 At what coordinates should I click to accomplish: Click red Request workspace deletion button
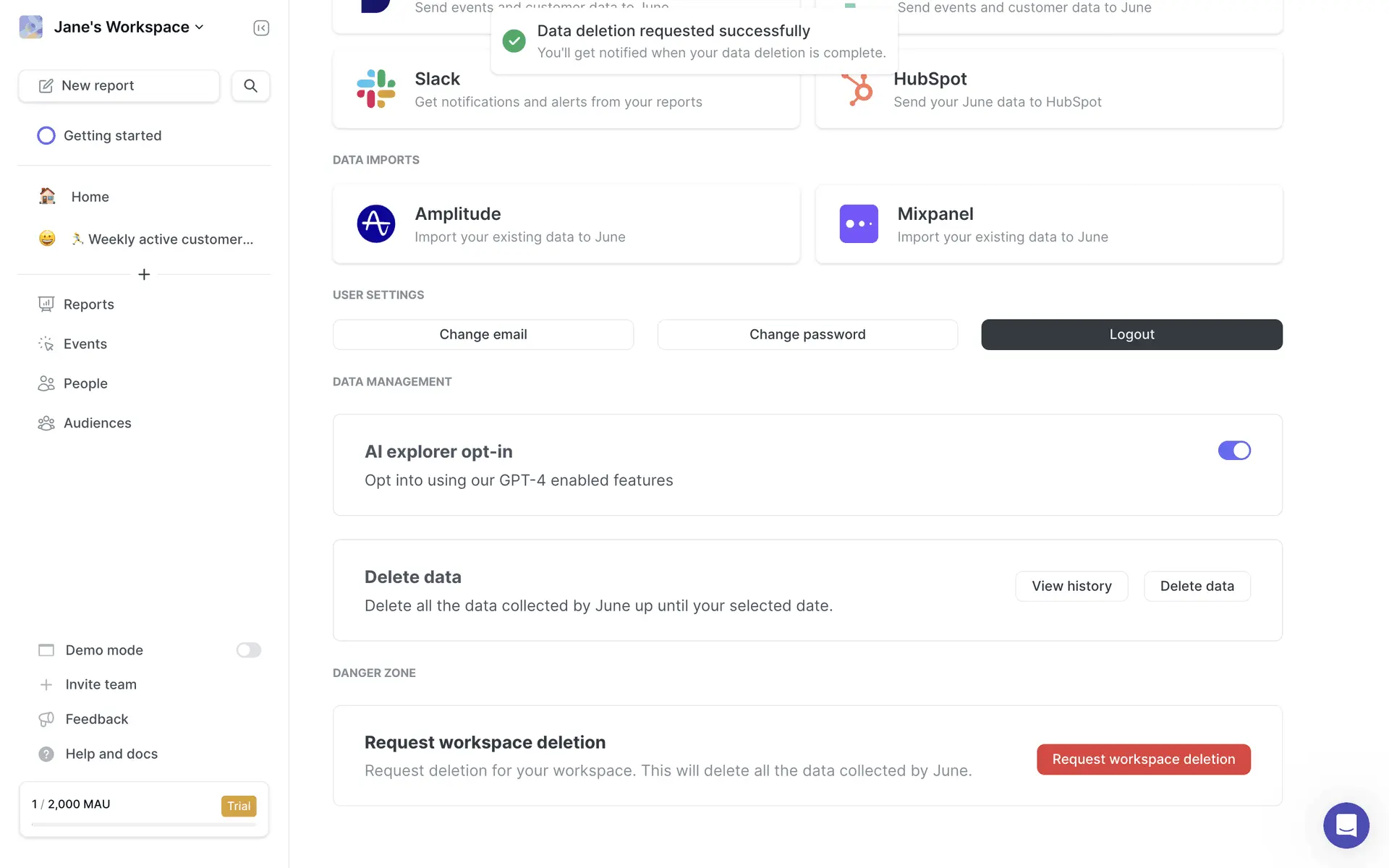(1143, 759)
